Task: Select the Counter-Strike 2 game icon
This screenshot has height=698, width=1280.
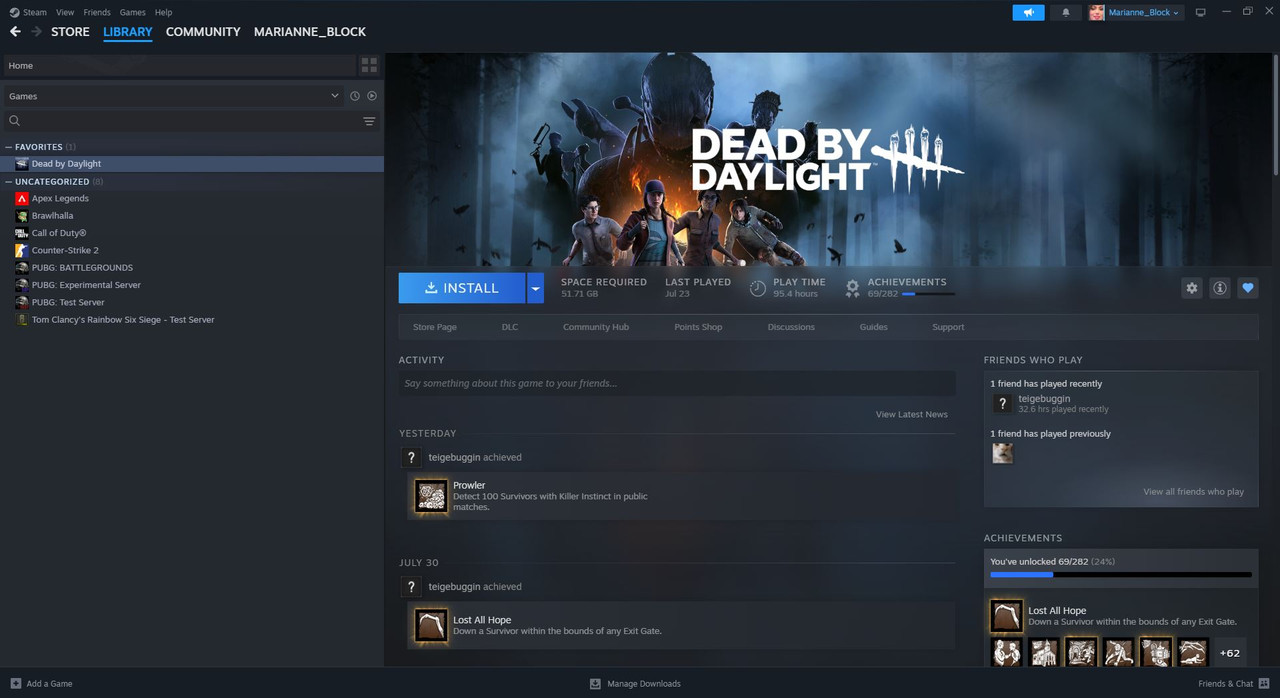Action: click(x=22, y=250)
